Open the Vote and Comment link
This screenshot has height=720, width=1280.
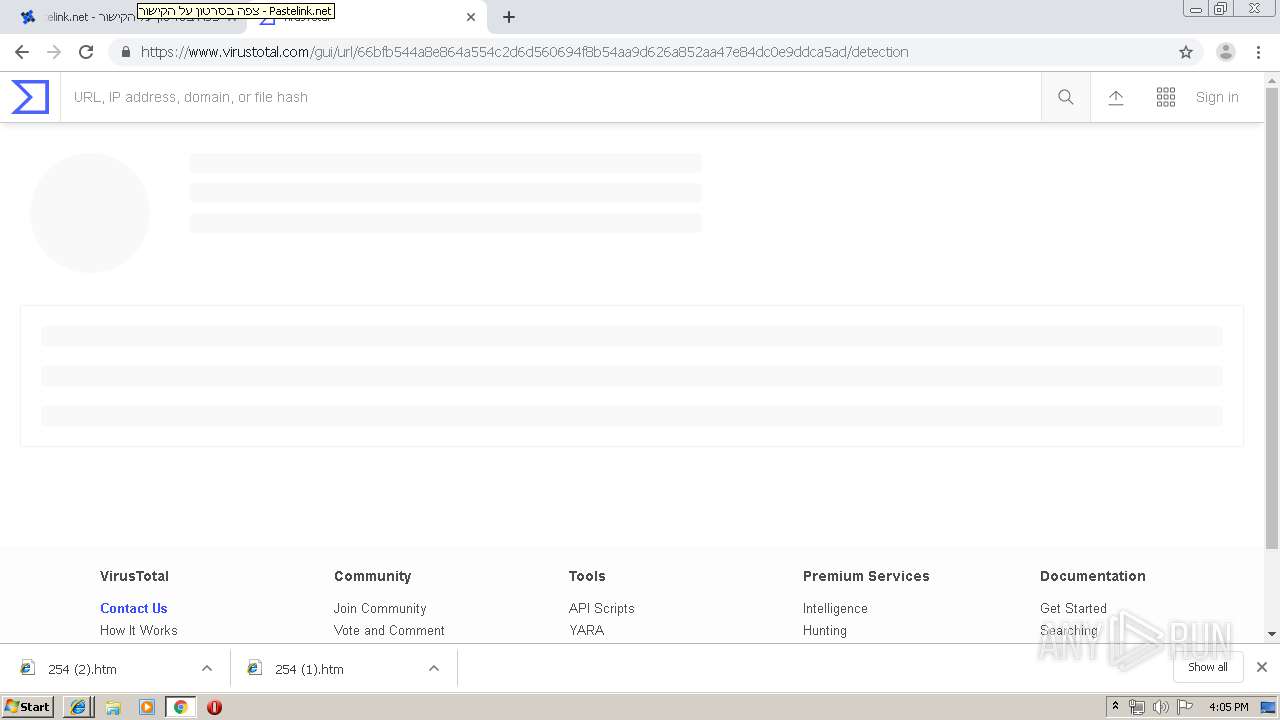click(389, 630)
